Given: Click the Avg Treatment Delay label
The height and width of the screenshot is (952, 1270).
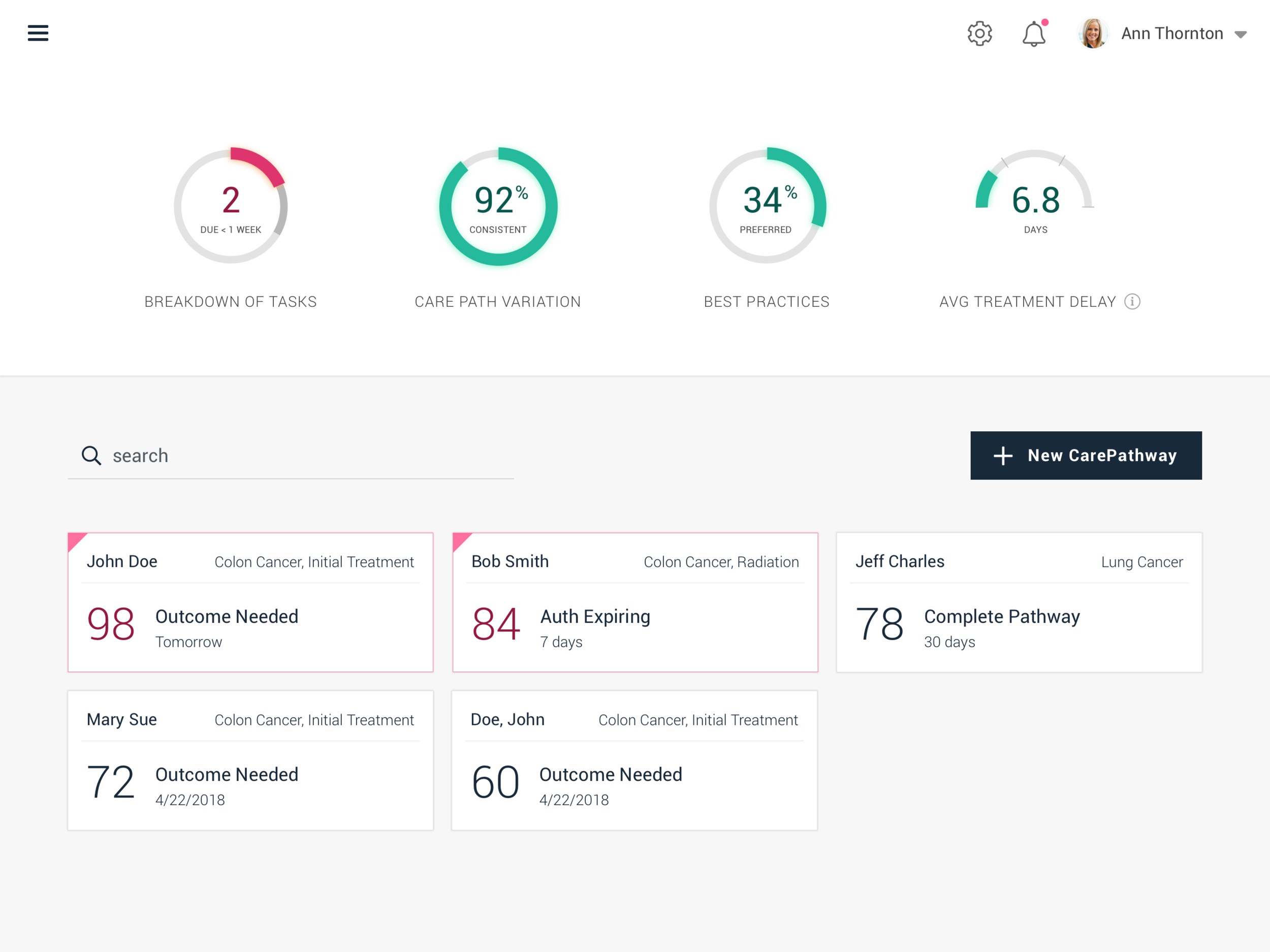Looking at the screenshot, I should [1028, 301].
